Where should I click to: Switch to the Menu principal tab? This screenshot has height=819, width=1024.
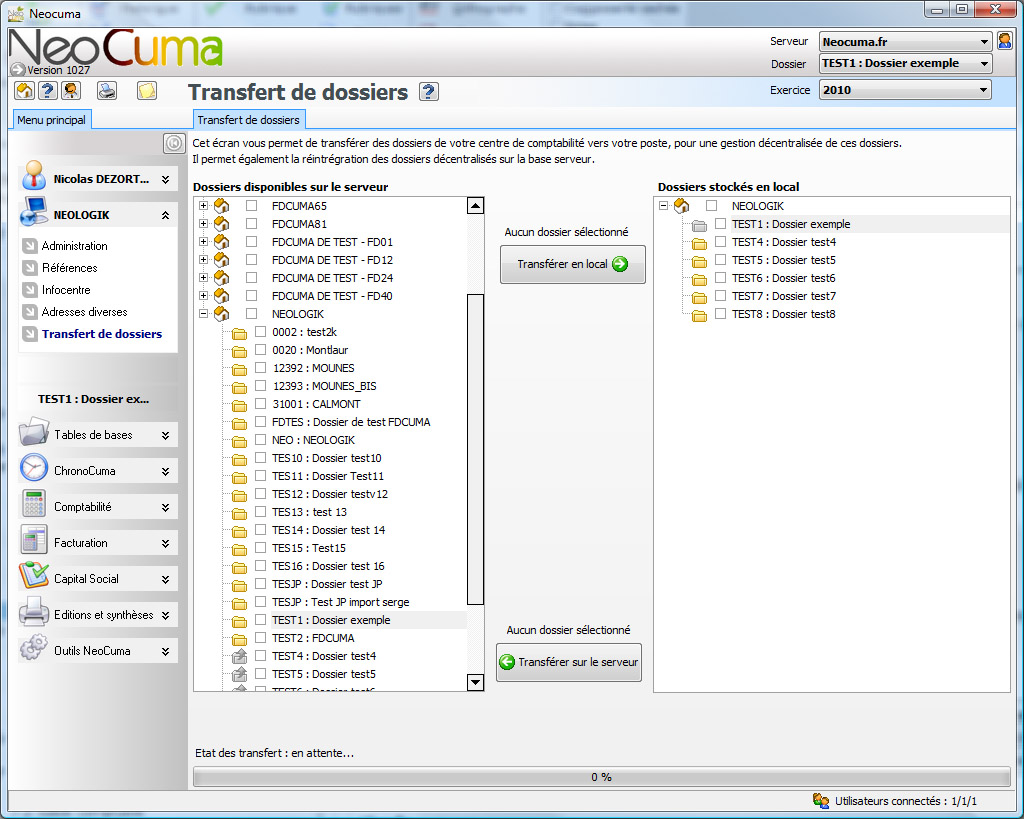tap(52, 120)
